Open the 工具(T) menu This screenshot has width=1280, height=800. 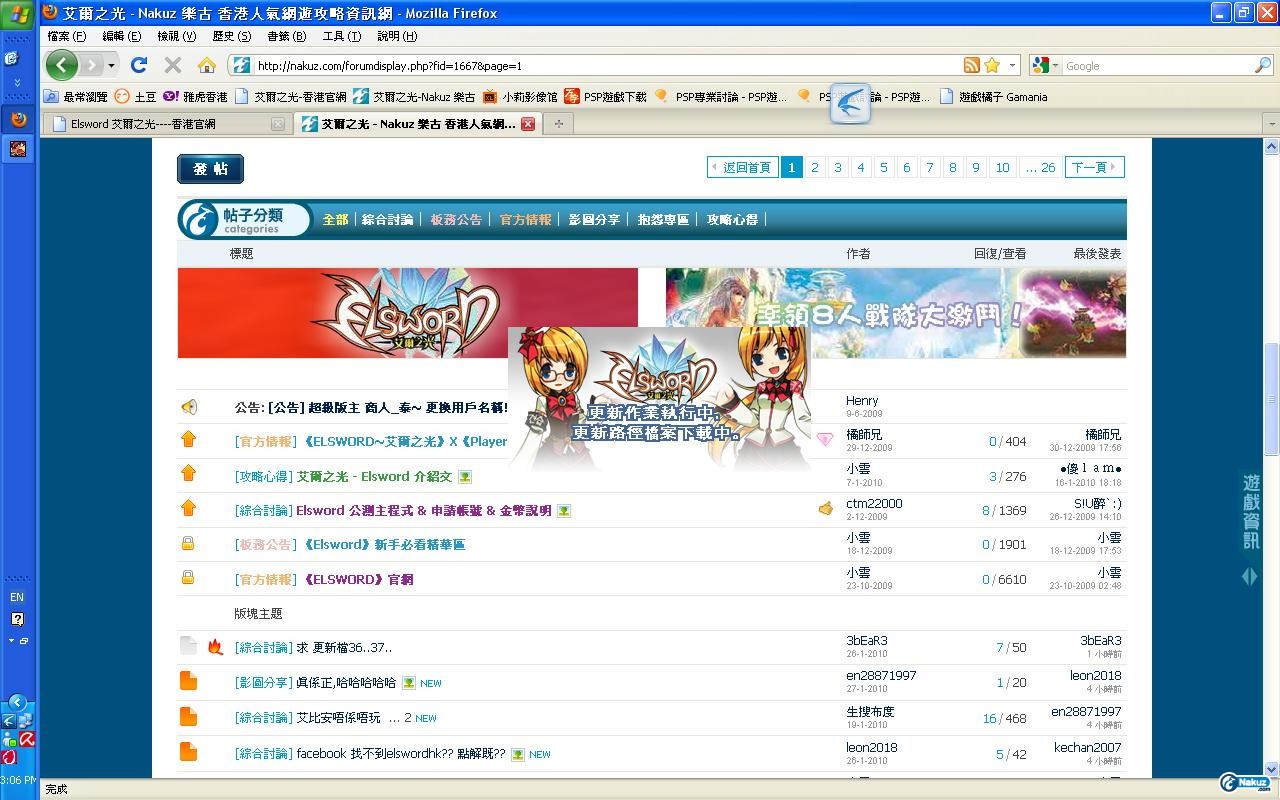click(x=341, y=36)
